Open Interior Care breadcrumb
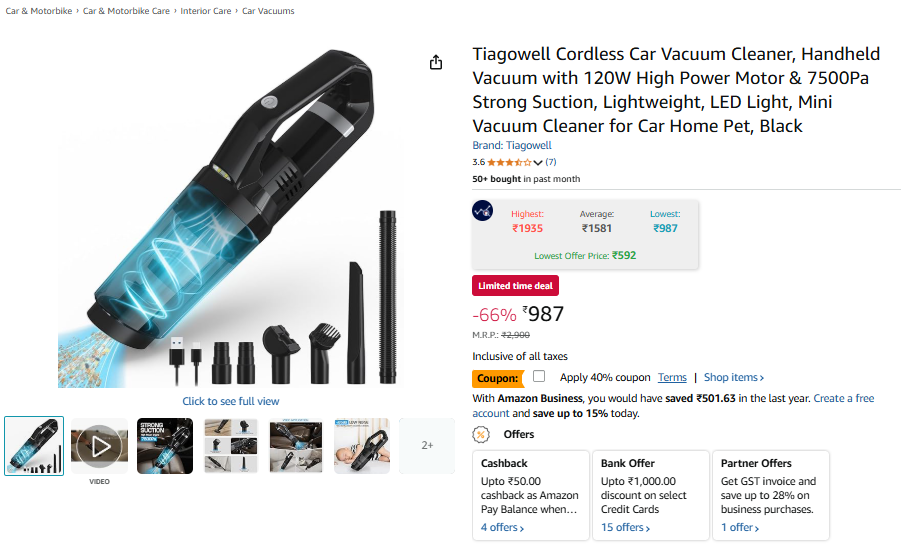This screenshot has width=911, height=545. [206, 11]
